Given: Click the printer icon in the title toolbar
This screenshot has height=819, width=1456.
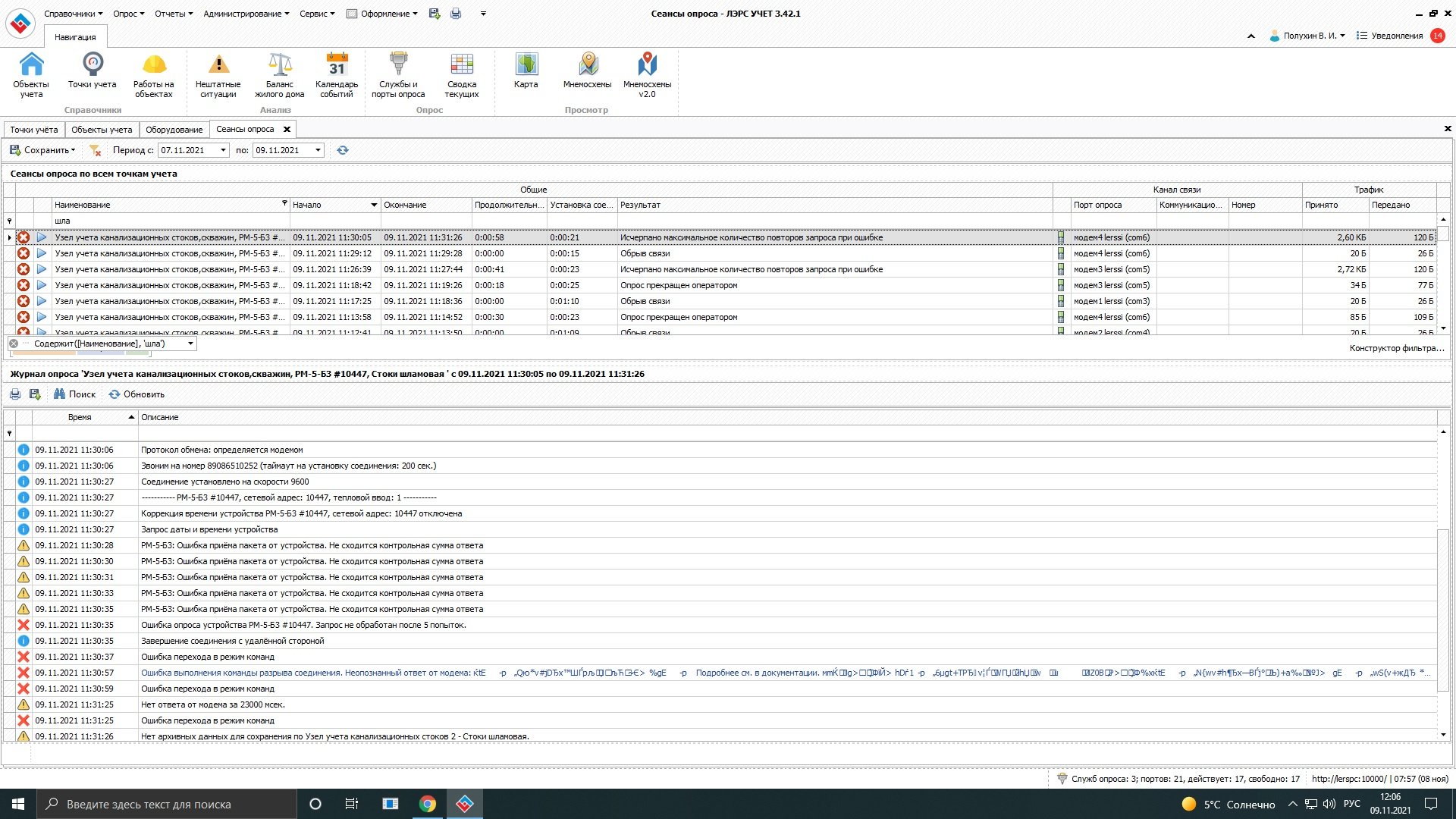Looking at the screenshot, I should click(x=456, y=14).
